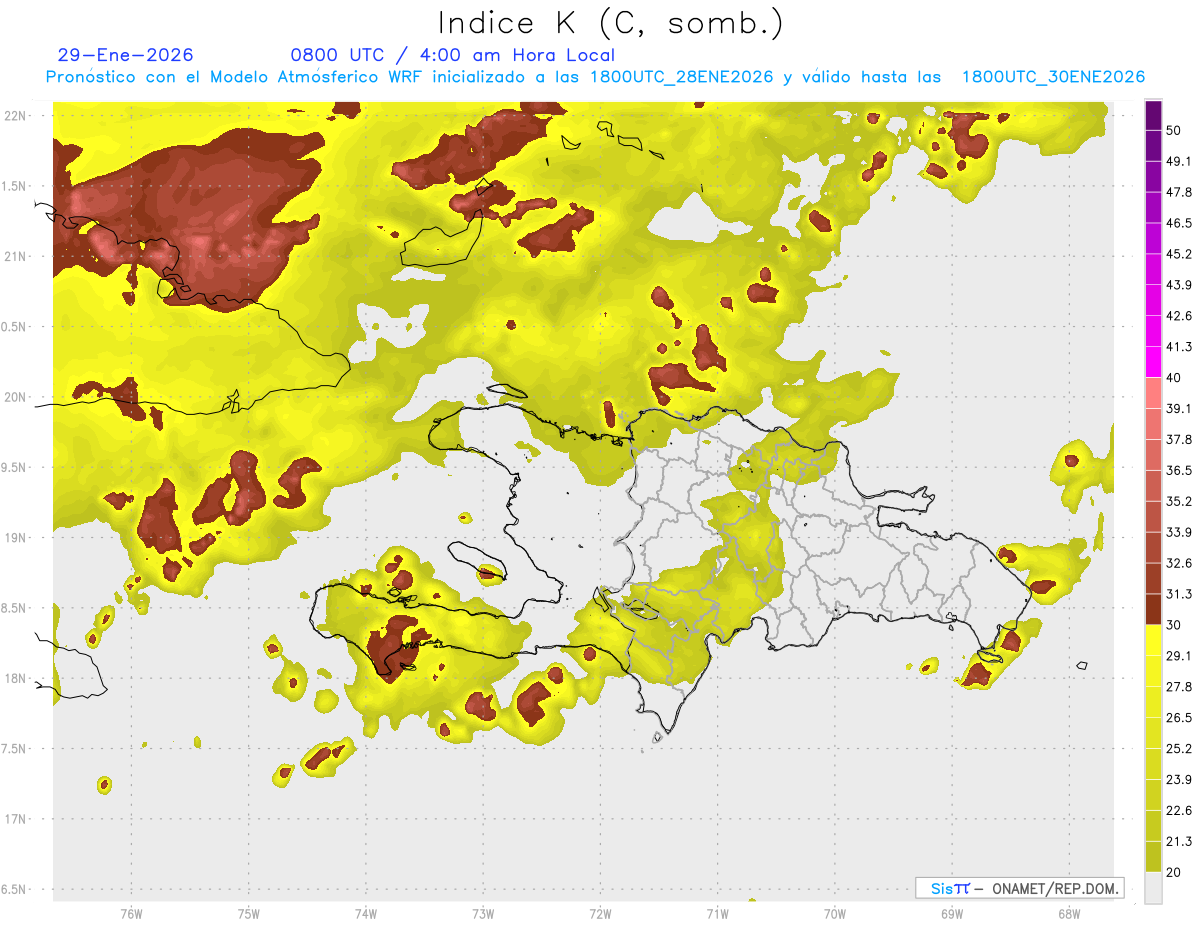Click the '68W' longitude axis label
Screen dimensions: 1200x927
1069,913
